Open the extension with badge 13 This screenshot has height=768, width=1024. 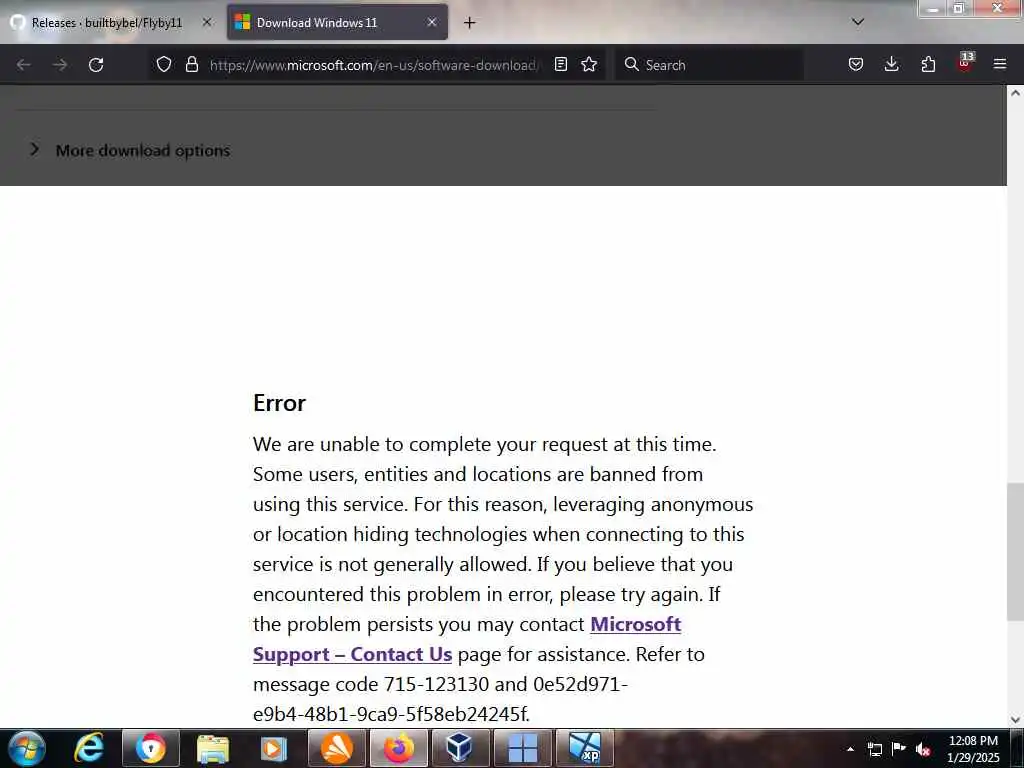pos(965,63)
